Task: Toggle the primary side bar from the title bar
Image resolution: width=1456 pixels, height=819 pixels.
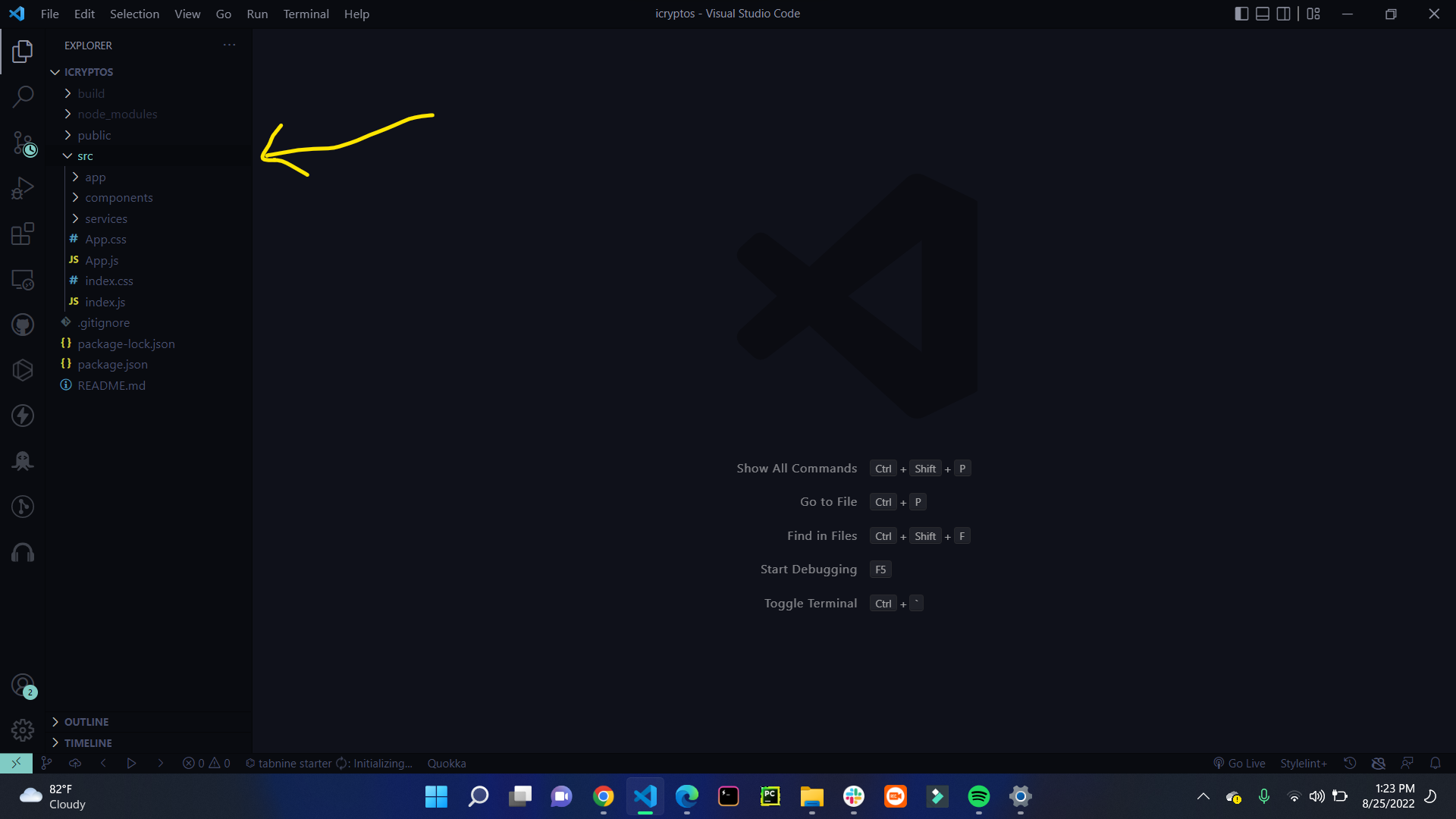Action: click(1241, 14)
